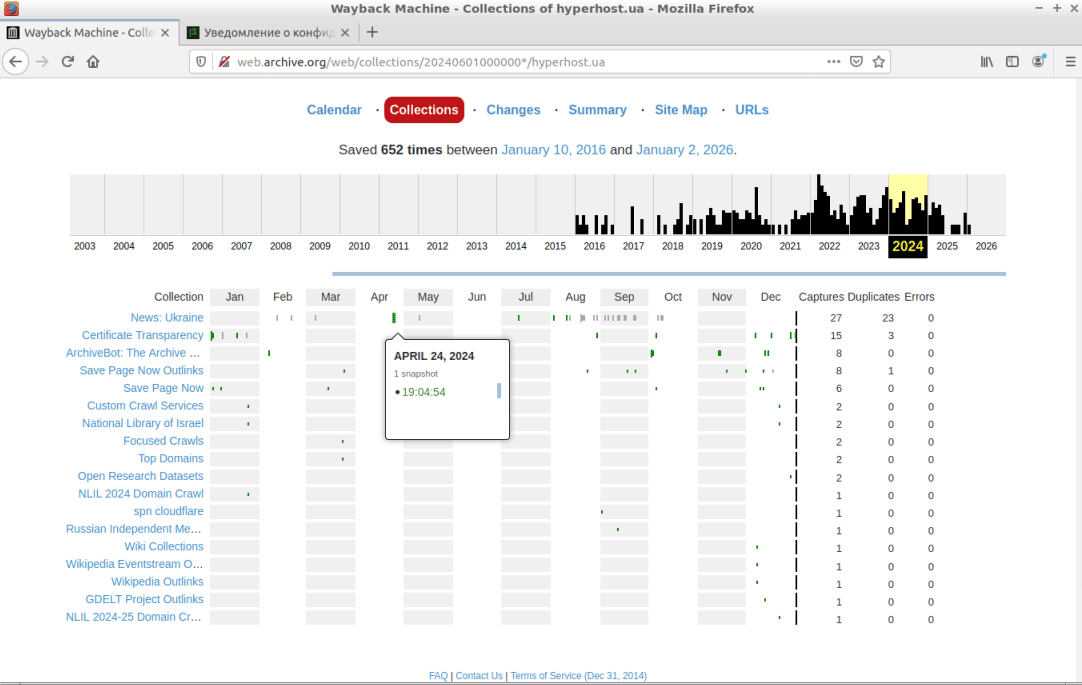Open the 19:04:54 snapshot link
Screen dimensions: 1082x685
(x=424, y=392)
